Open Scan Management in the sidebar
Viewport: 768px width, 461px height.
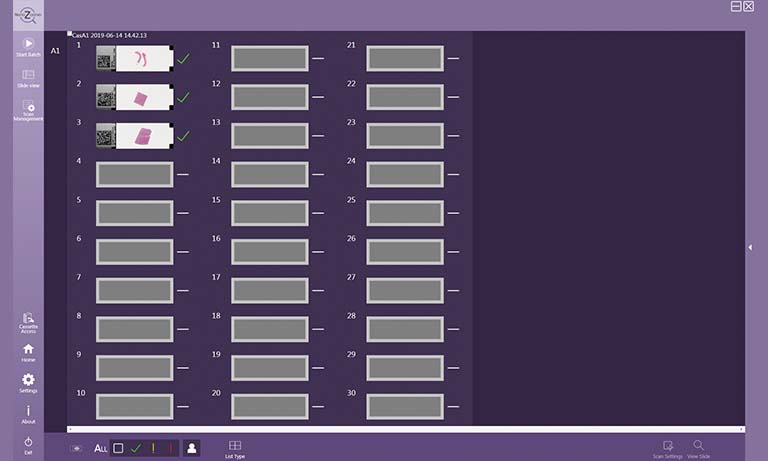coord(28,108)
